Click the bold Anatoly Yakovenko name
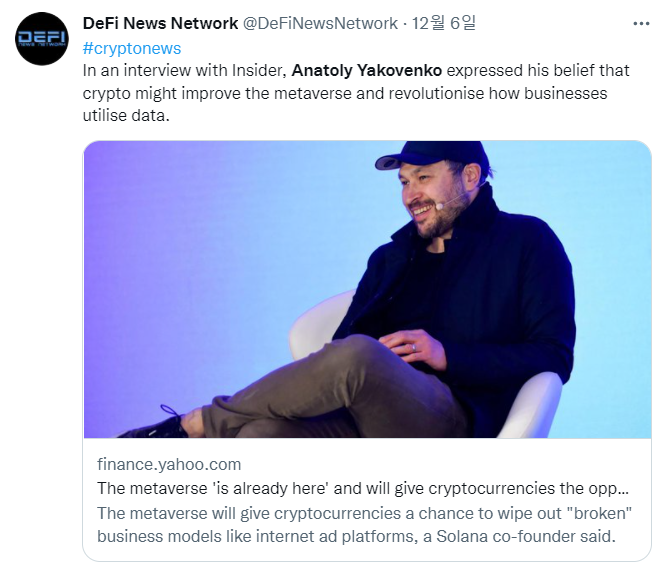Screen dimensions: 662x571 coord(366,72)
